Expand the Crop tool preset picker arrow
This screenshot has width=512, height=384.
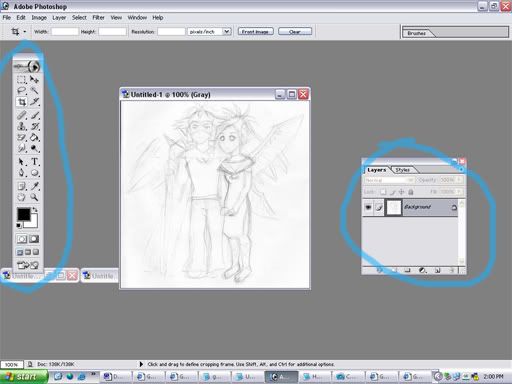click(x=25, y=32)
